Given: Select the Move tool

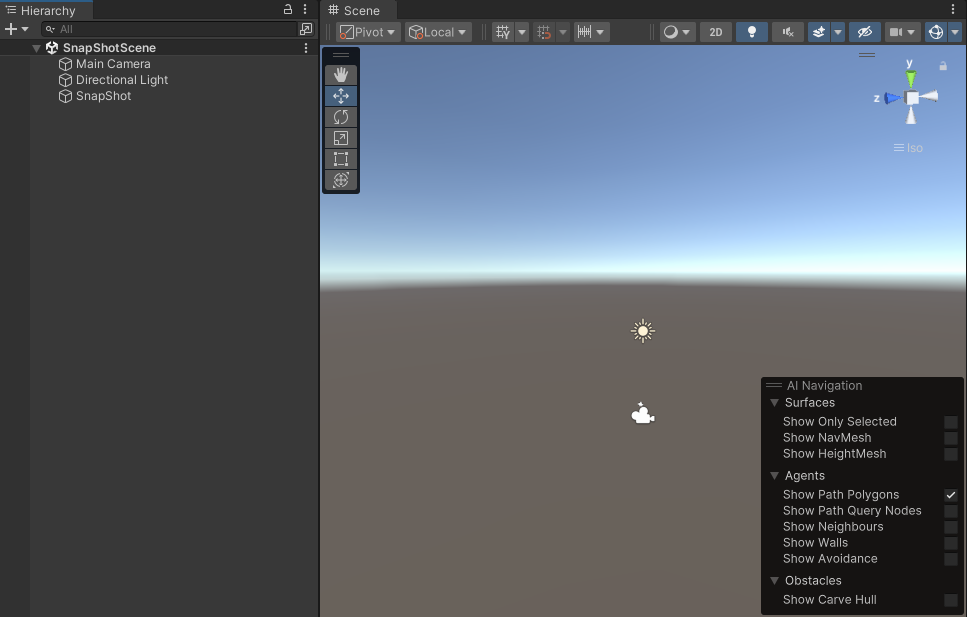Looking at the screenshot, I should 341,96.
